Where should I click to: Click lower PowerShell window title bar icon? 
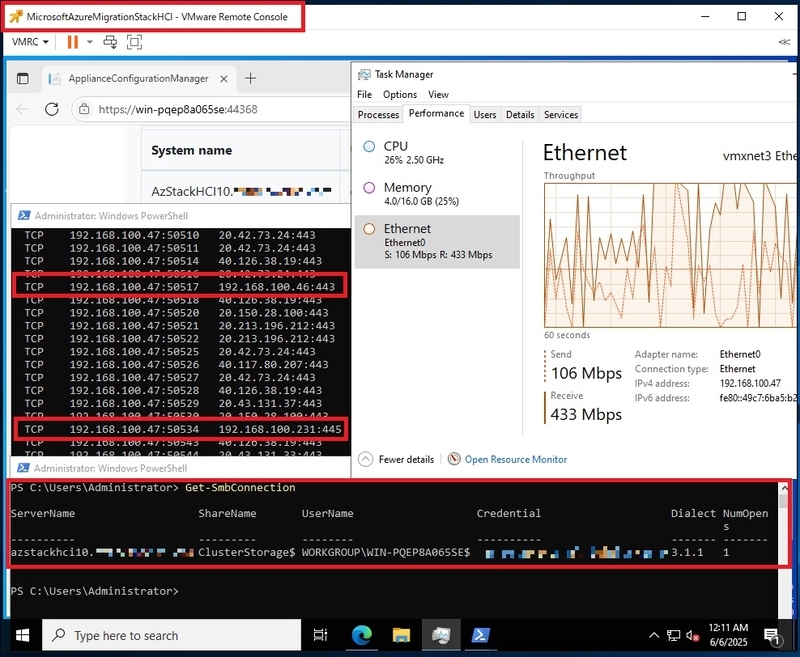click(x=23, y=468)
